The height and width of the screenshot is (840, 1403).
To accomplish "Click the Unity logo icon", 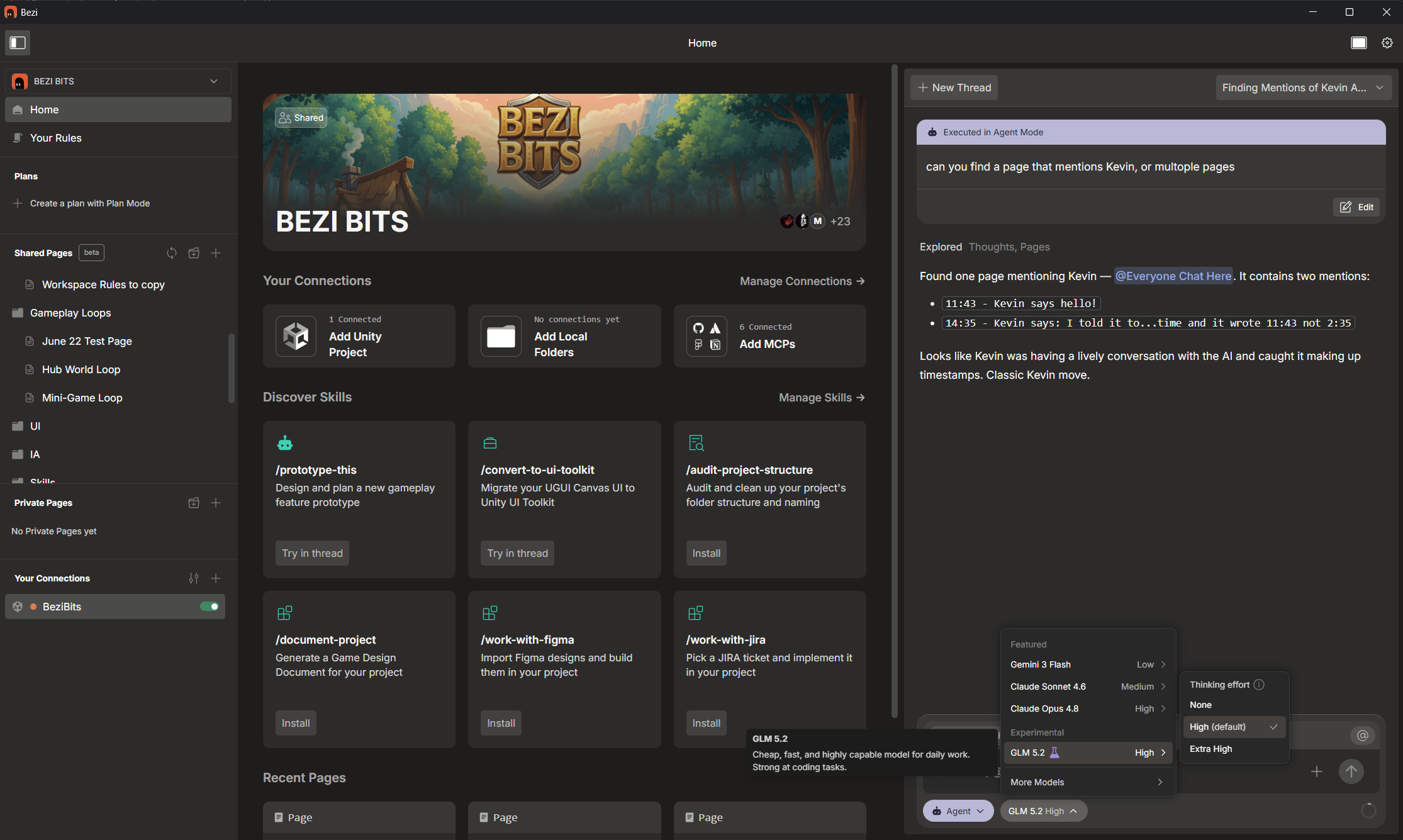I will (296, 336).
